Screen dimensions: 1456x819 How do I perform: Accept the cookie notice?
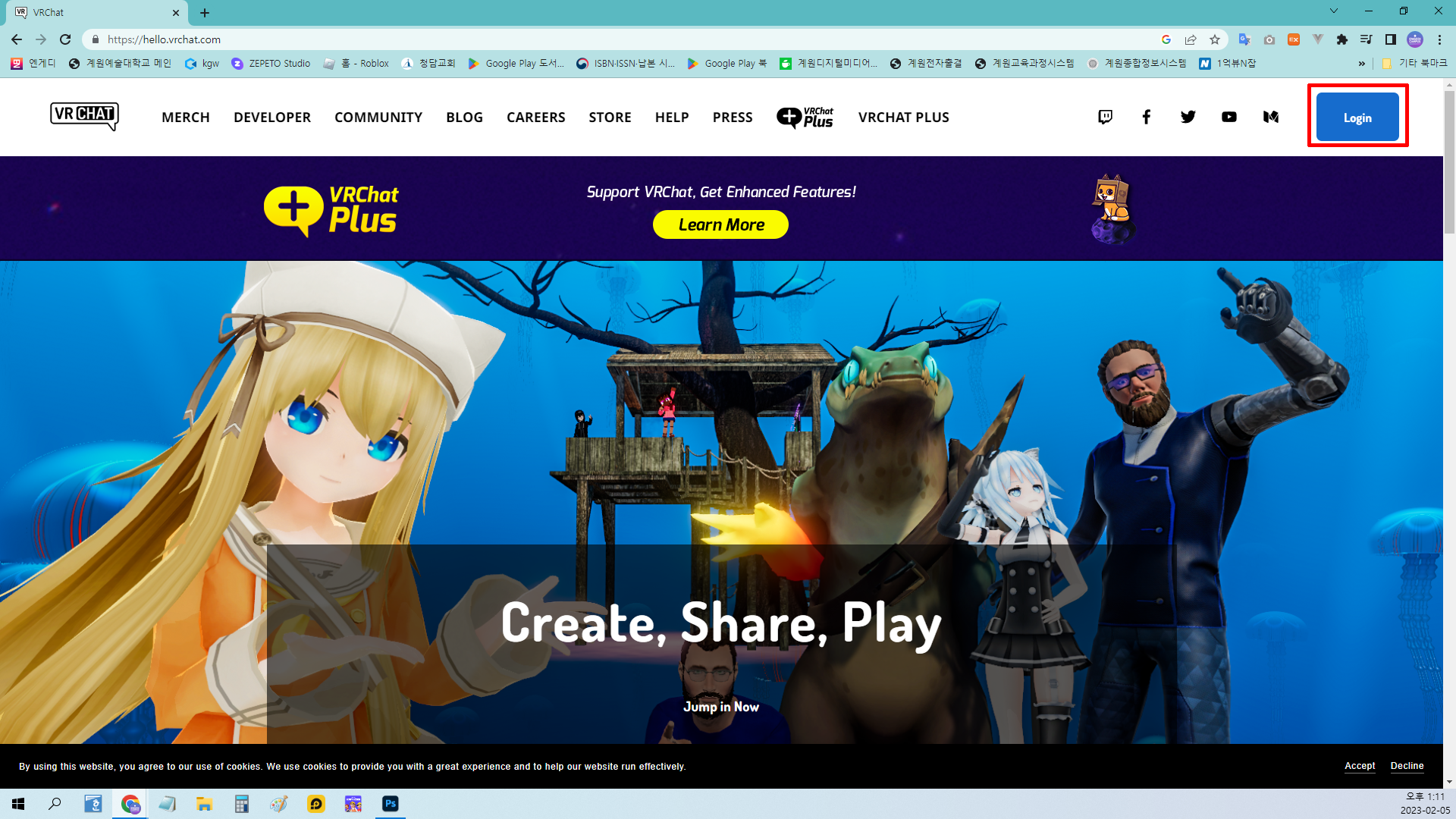pyautogui.click(x=1360, y=766)
